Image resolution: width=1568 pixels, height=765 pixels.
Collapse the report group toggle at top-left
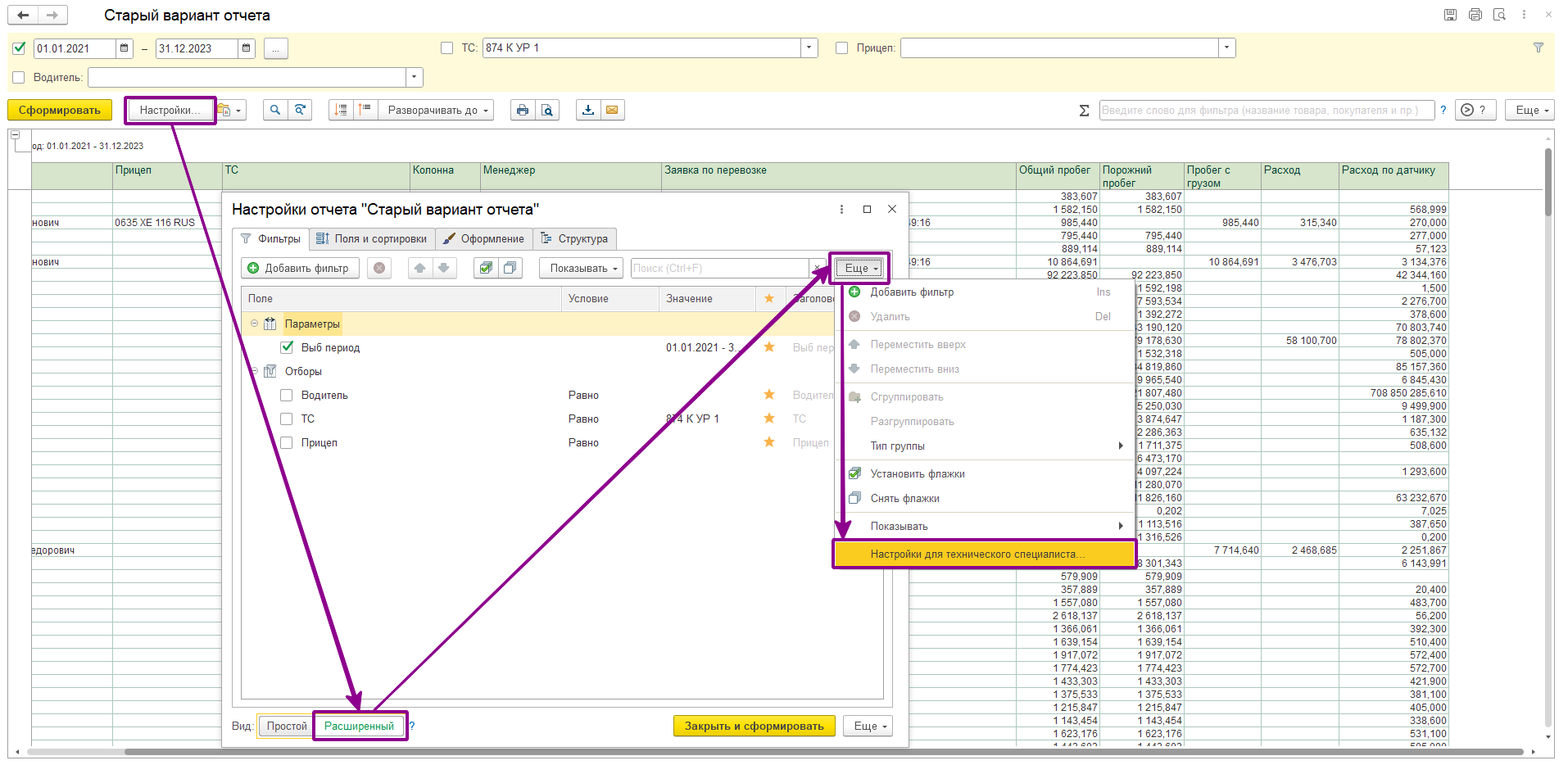[x=16, y=135]
